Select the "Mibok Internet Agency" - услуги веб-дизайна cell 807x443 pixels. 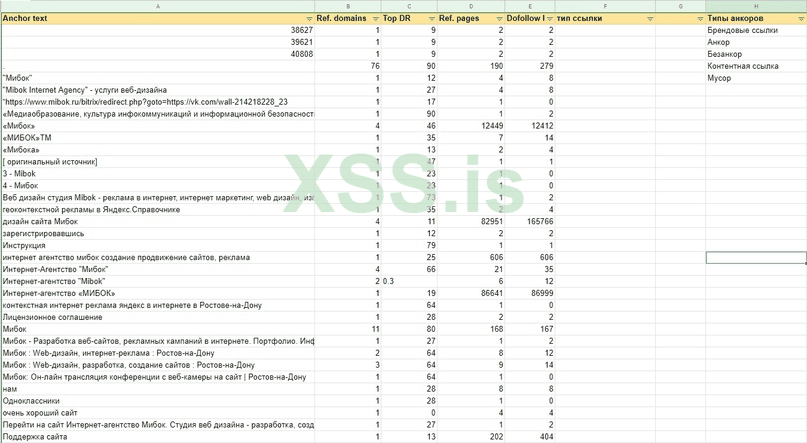158,90
